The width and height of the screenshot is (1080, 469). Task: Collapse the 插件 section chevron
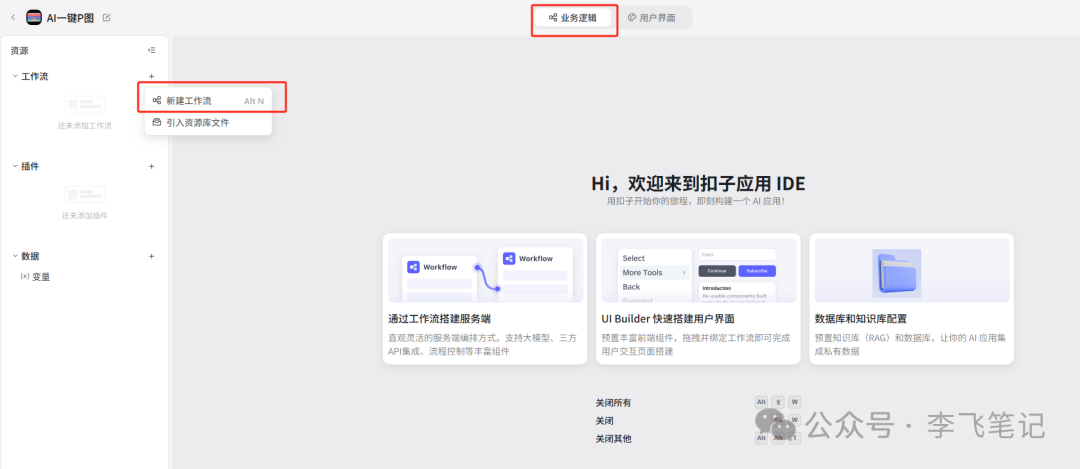tap(15, 166)
